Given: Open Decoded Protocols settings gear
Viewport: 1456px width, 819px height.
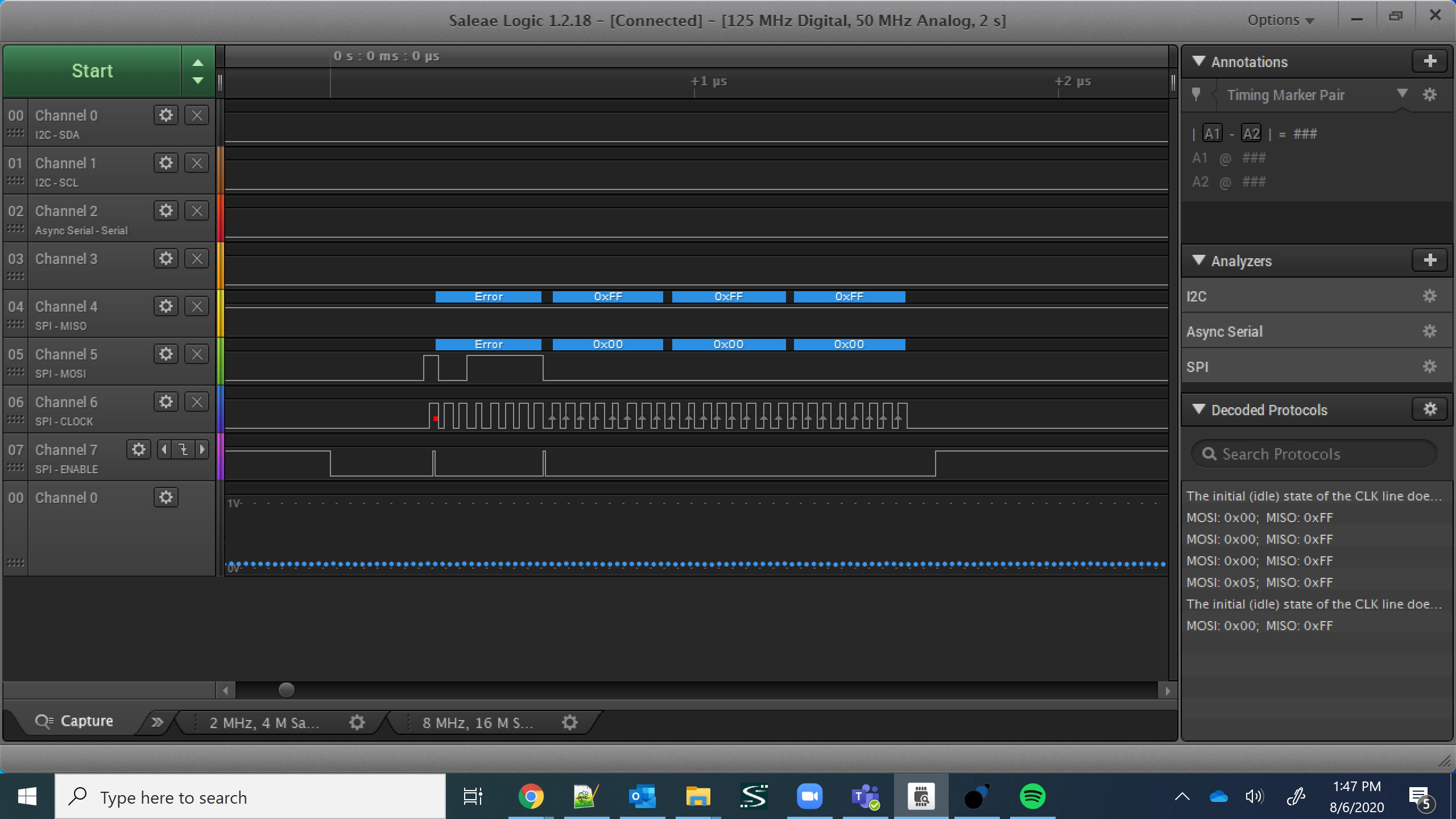Looking at the screenshot, I should [1430, 409].
